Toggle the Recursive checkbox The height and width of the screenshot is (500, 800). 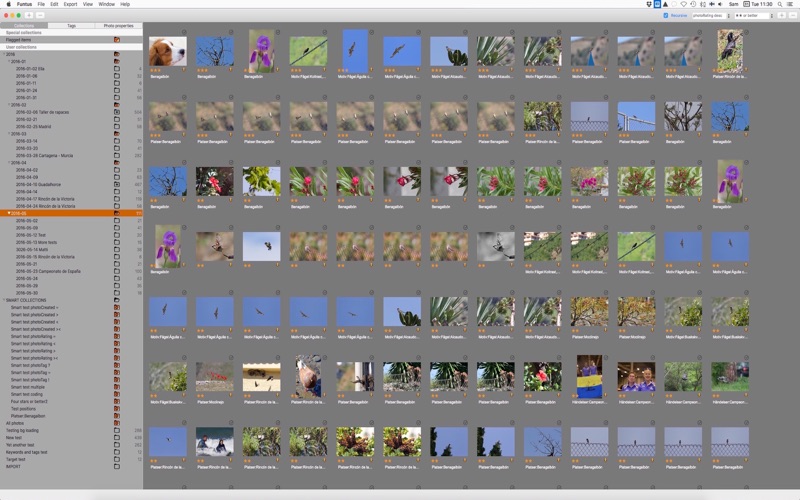pyautogui.click(x=666, y=15)
